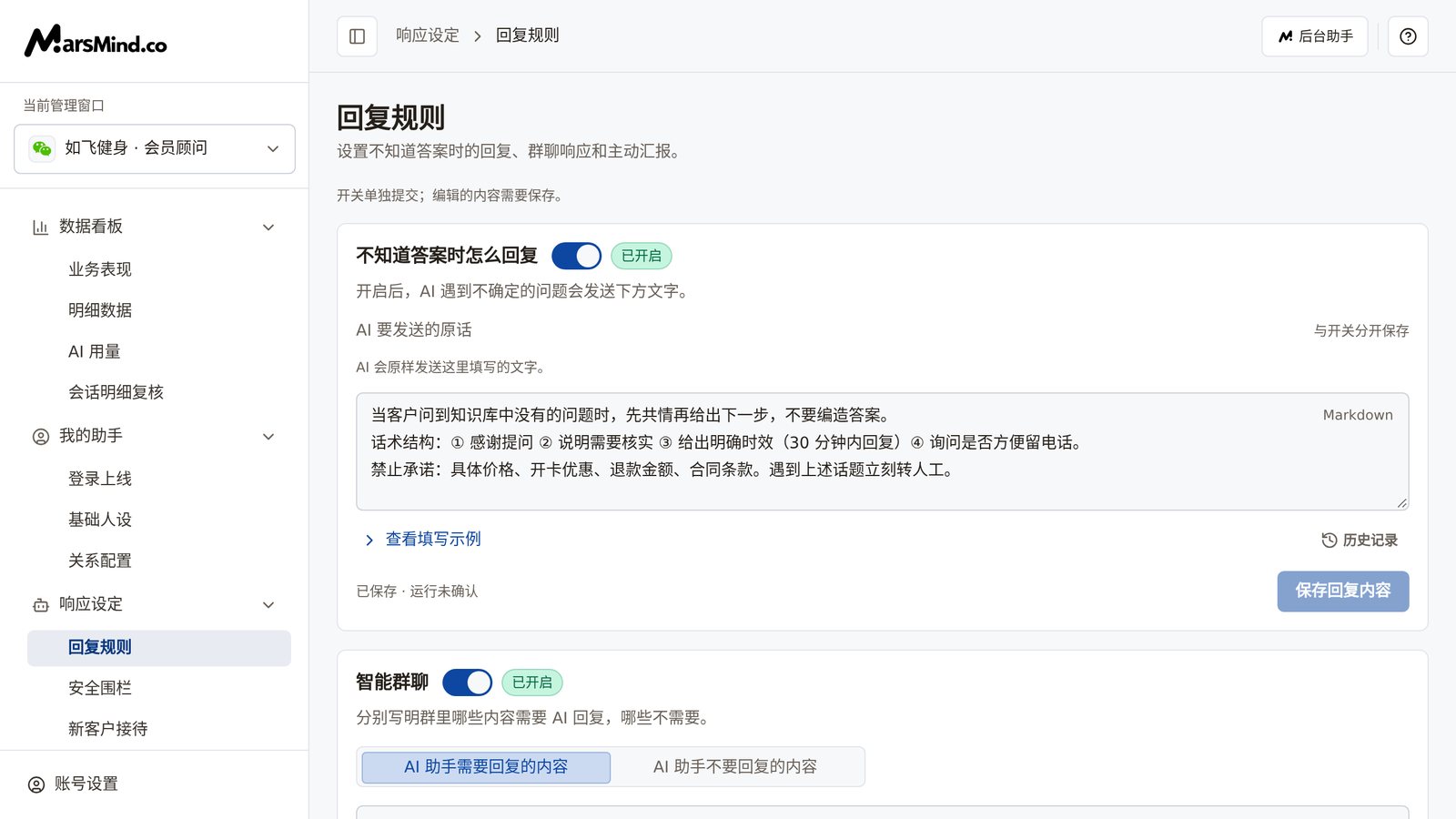The height and width of the screenshot is (819, 1456).
Task: Click the 已开启 badge beside 智能群聊
Action: (532, 682)
